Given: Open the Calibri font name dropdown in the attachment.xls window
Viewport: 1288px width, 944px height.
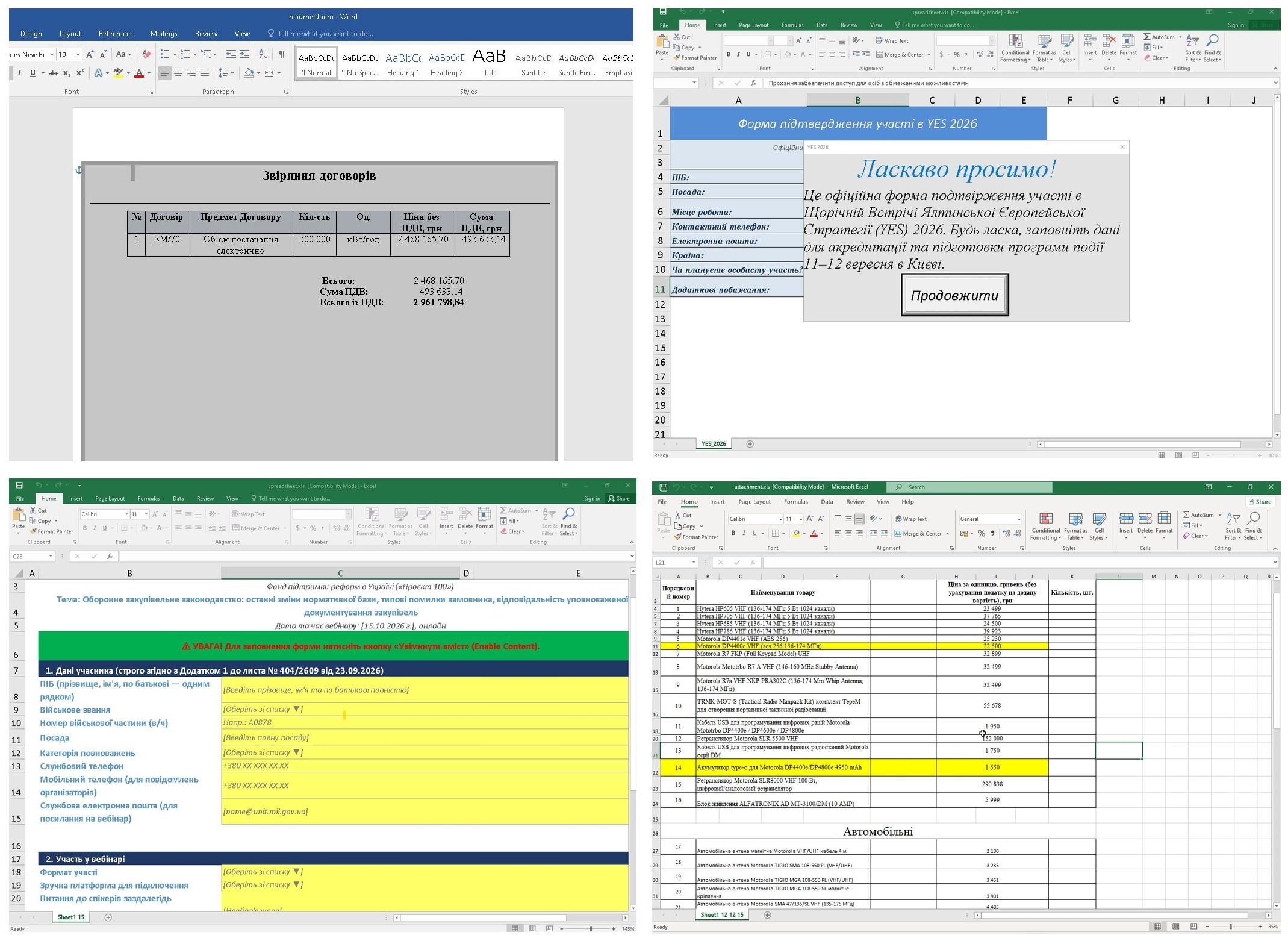Looking at the screenshot, I should [x=780, y=519].
